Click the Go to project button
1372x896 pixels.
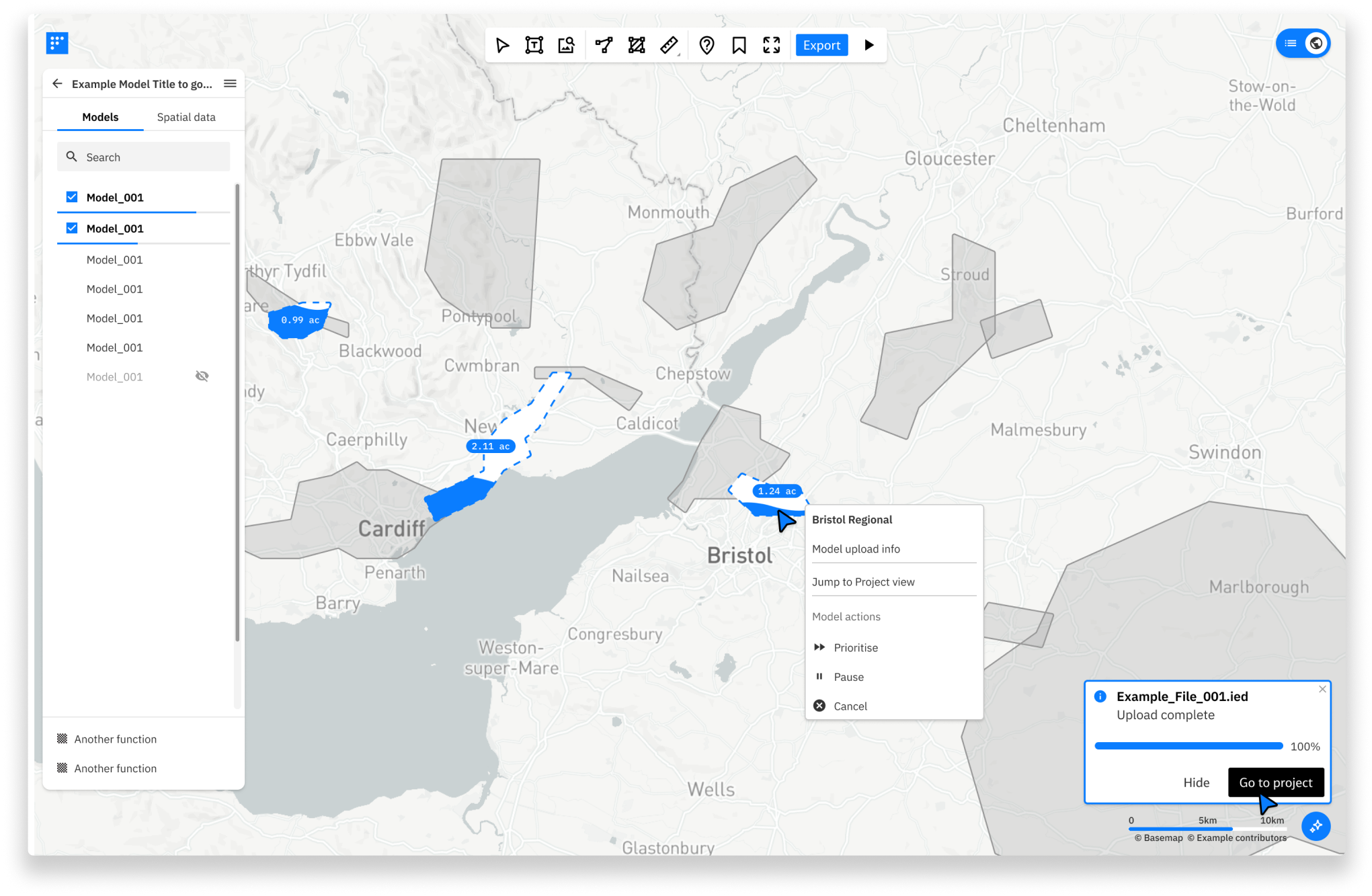tap(1276, 782)
